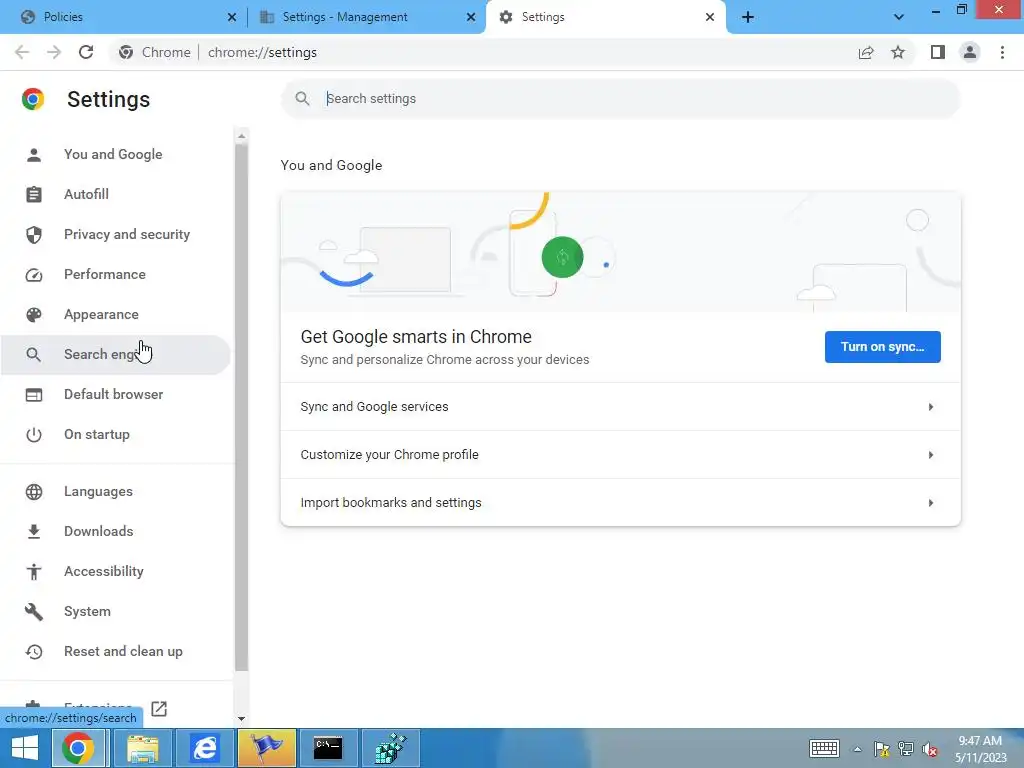1024x768 pixels.
Task: Click the share page icon in address bar
Action: 866,52
